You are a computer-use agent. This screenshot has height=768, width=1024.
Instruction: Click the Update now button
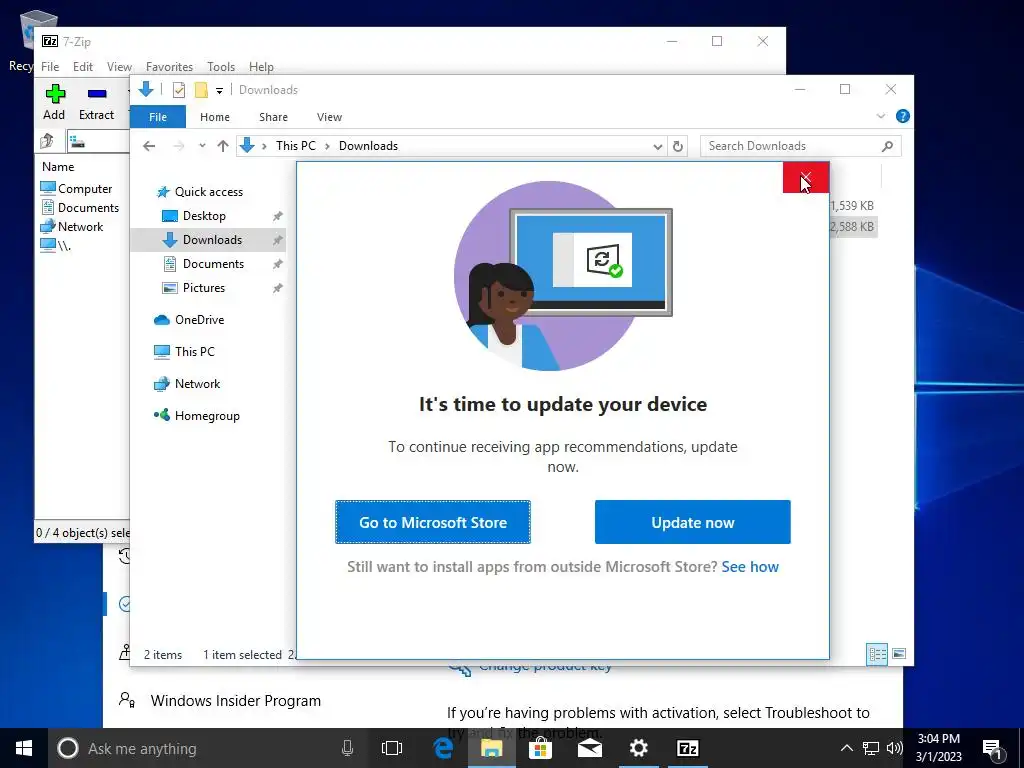[x=692, y=522]
